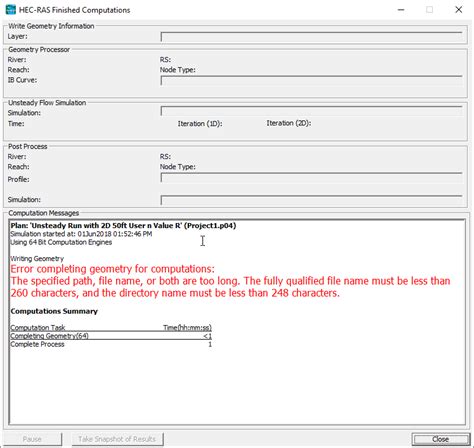Click the 'Write Geometry Information' group heading
Image resolution: width=474 pixels, height=448 pixels.
click(x=51, y=26)
